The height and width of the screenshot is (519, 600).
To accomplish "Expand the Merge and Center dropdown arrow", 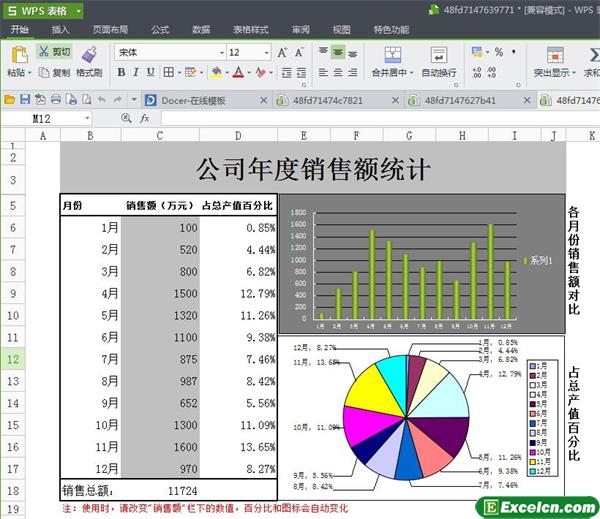I will (x=412, y=73).
